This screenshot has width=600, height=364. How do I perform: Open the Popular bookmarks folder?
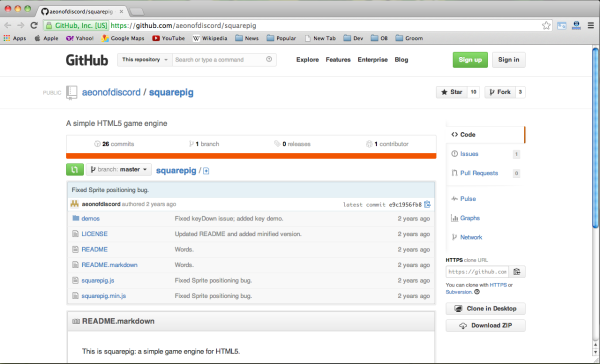pyautogui.click(x=281, y=38)
